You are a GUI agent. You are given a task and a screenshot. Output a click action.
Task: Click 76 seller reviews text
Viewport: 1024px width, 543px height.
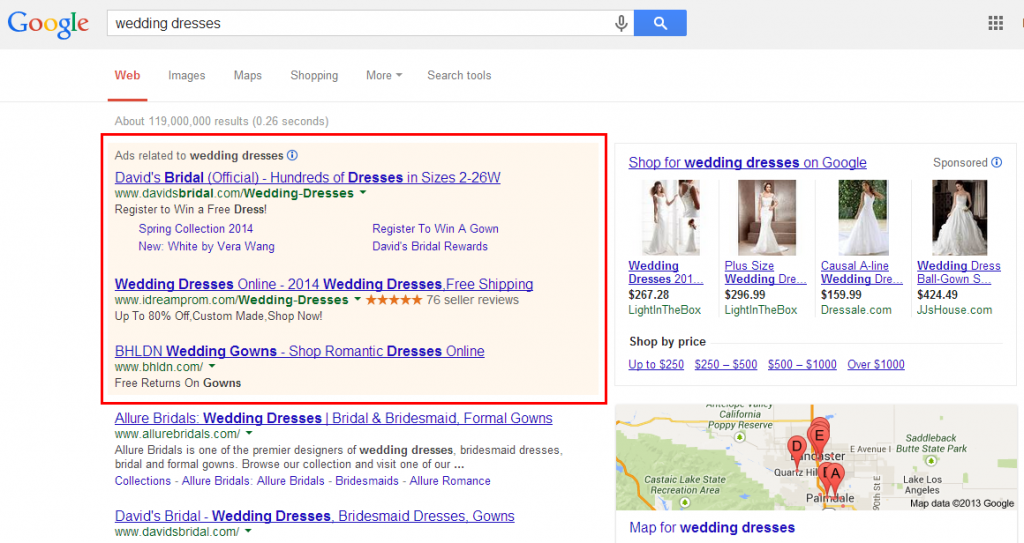coord(472,300)
